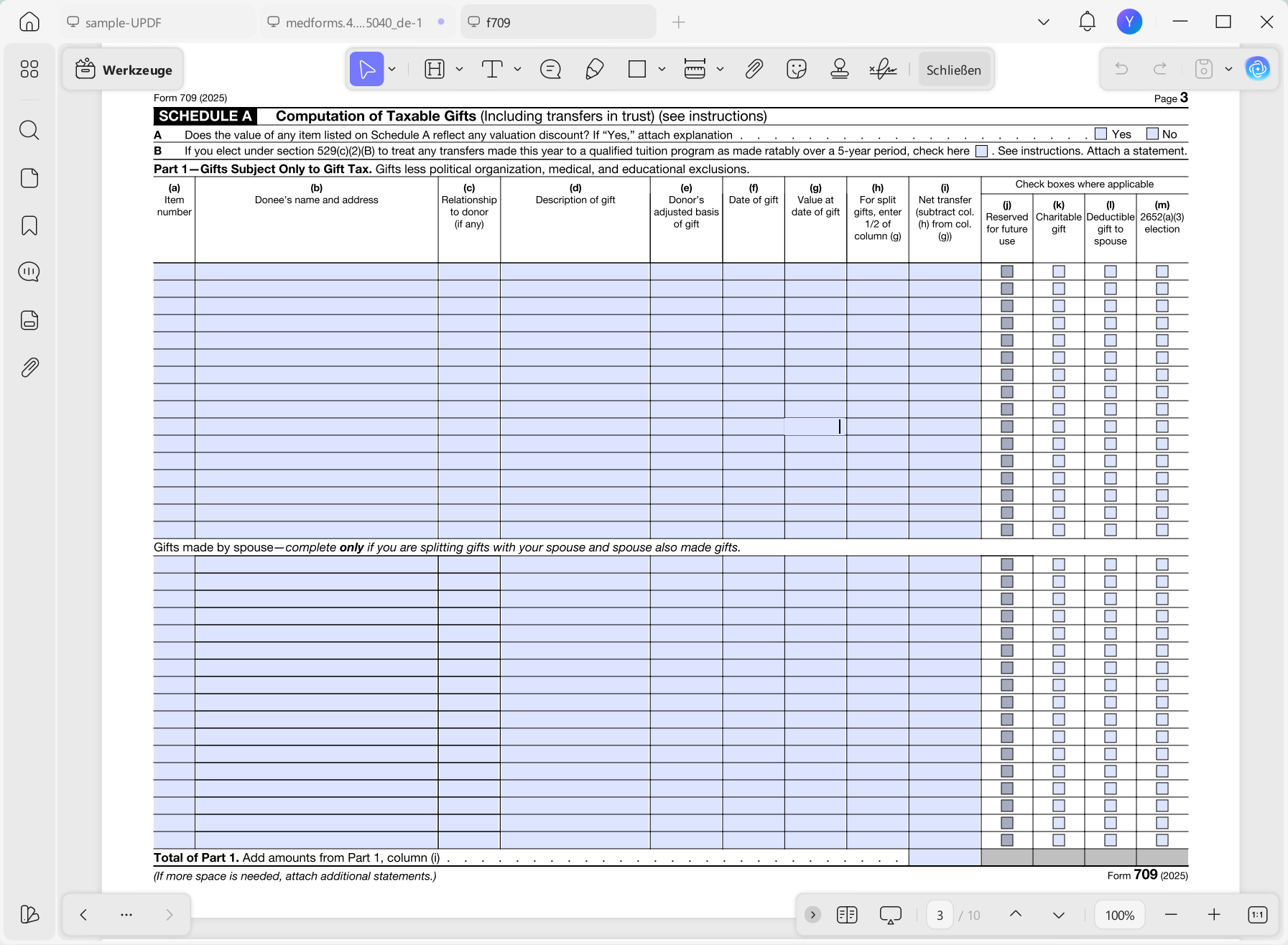Image resolution: width=1288 pixels, height=945 pixels.
Task: Open the notifications bell
Action: (x=1088, y=22)
